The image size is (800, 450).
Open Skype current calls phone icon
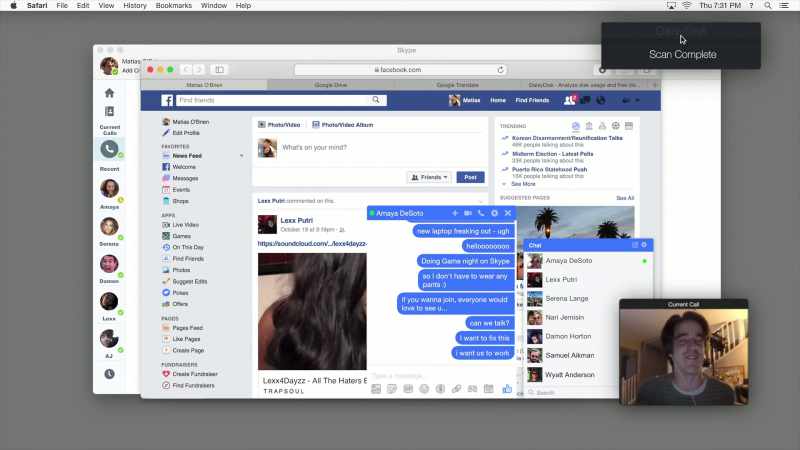point(109,149)
